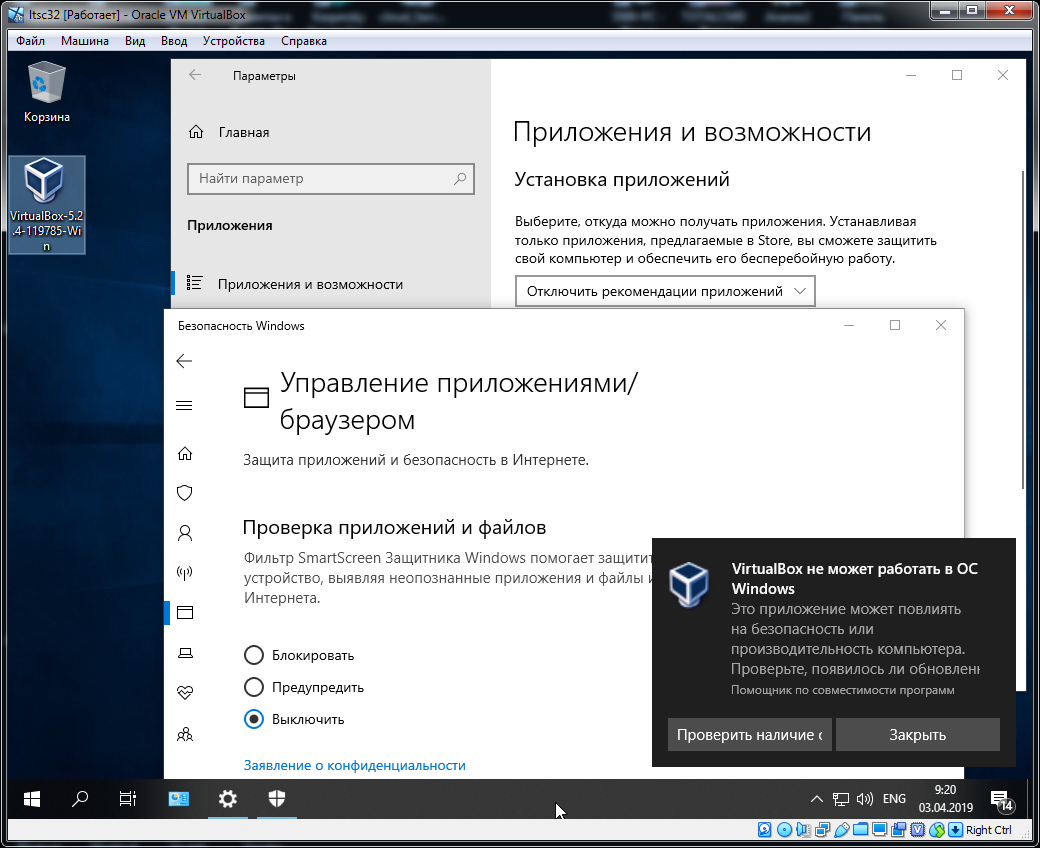Select app and browser control sidebar icon
The width and height of the screenshot is (1040, 848).
click(185, 613)
